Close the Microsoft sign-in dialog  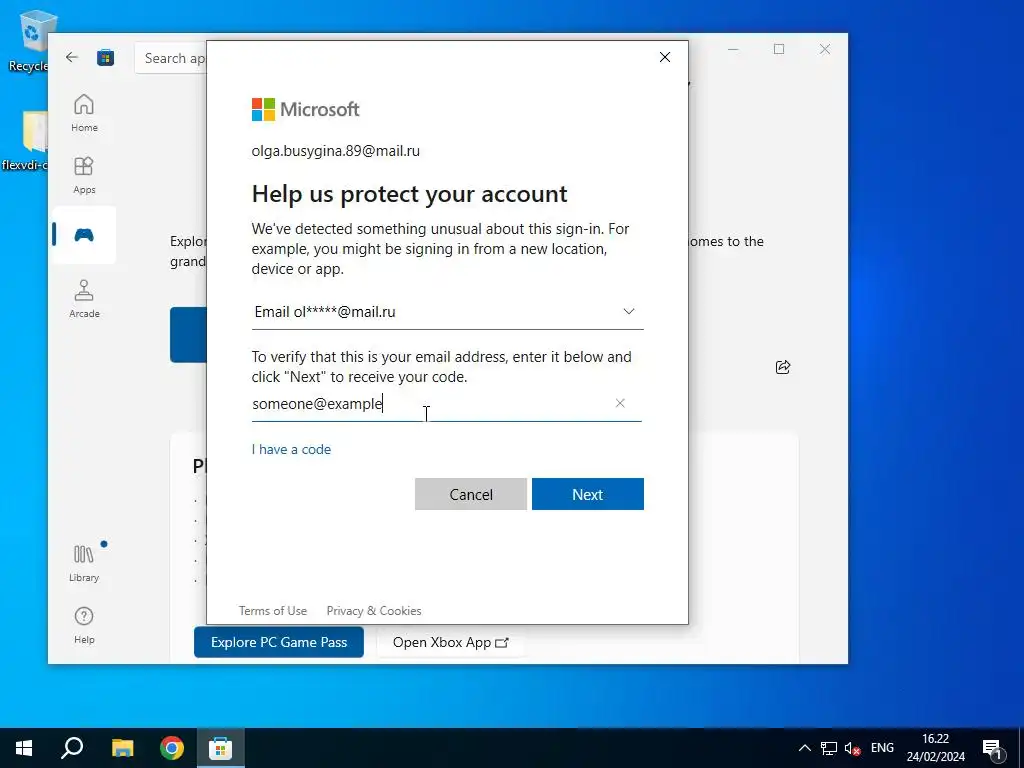point(665,57)
